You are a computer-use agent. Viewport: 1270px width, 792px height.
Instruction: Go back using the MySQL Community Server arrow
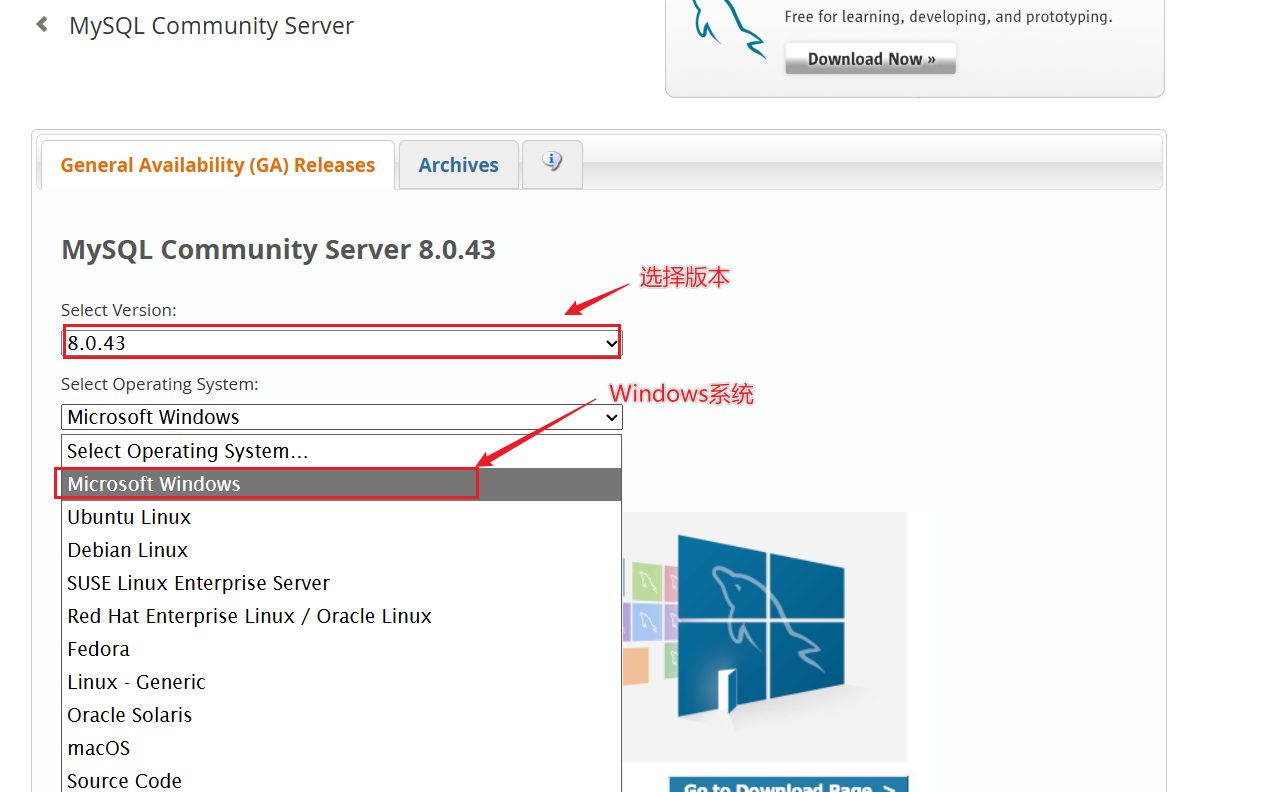pos(42,24)
